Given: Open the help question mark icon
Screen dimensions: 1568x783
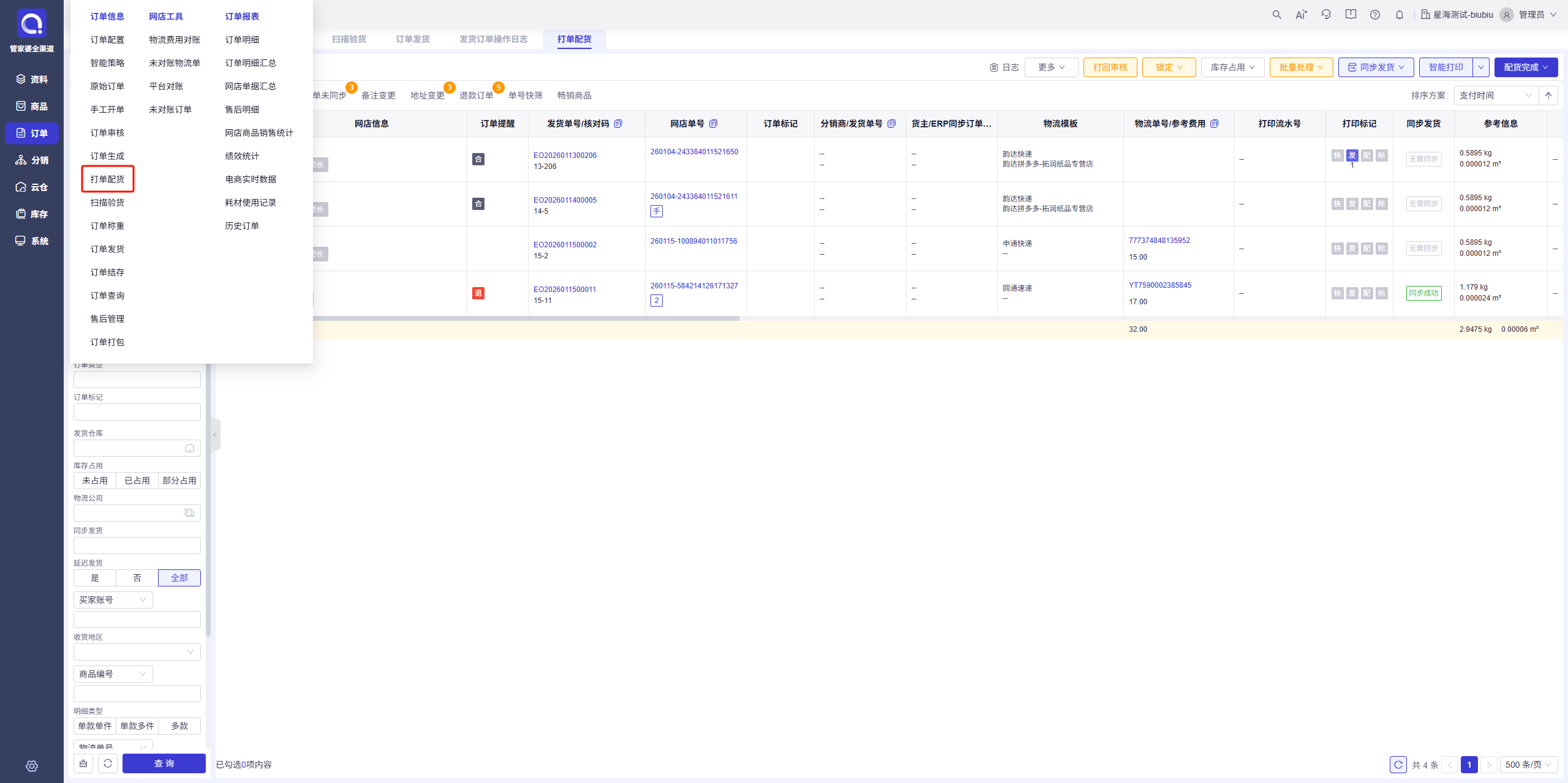Looking at the screenshot, I should (1375, 15).
